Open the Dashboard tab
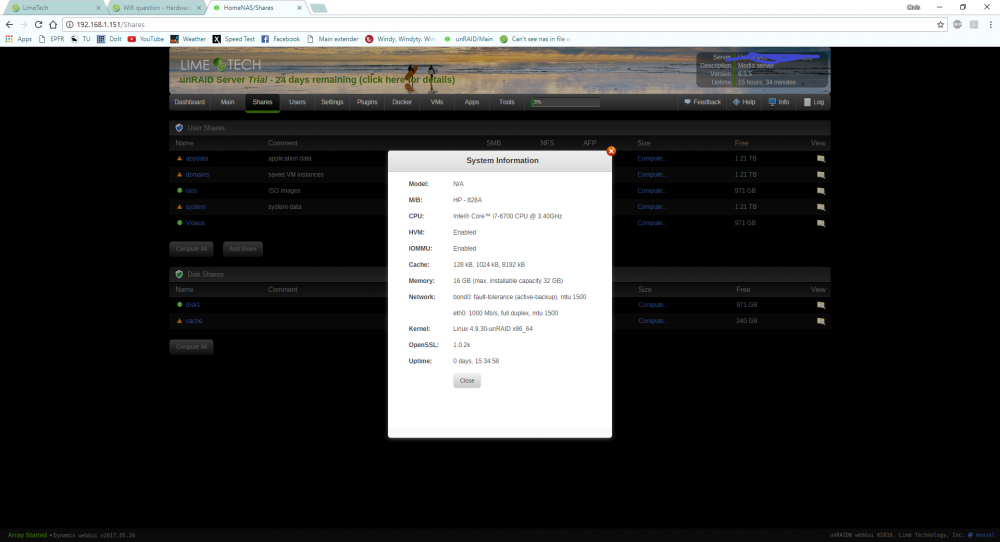Image resolution: width=1000 pixels, height=542 pixels. point(189,102)
